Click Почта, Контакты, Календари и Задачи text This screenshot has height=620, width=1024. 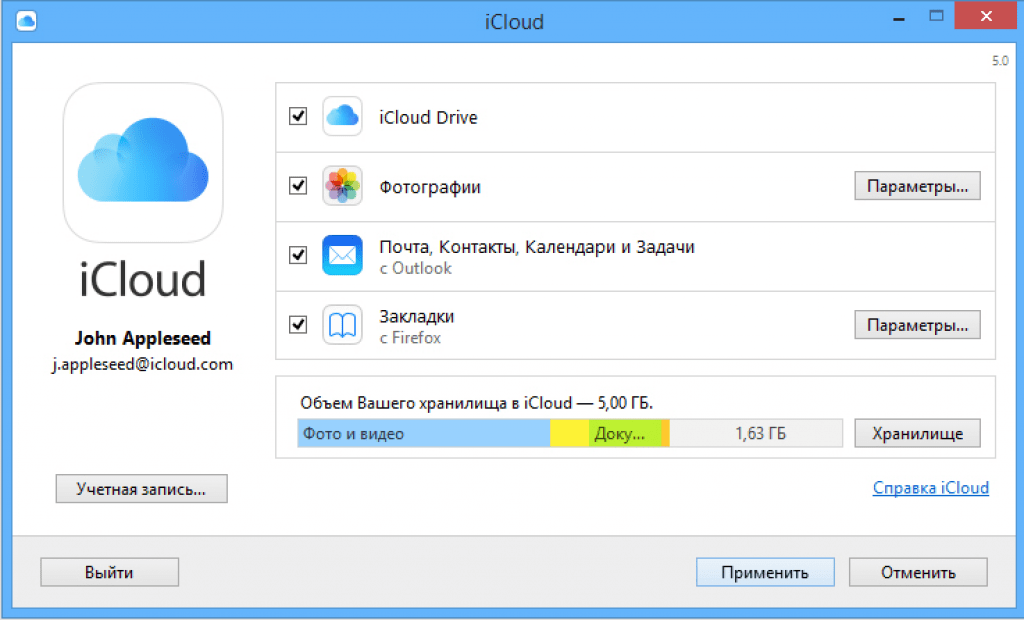coord(537,247)
